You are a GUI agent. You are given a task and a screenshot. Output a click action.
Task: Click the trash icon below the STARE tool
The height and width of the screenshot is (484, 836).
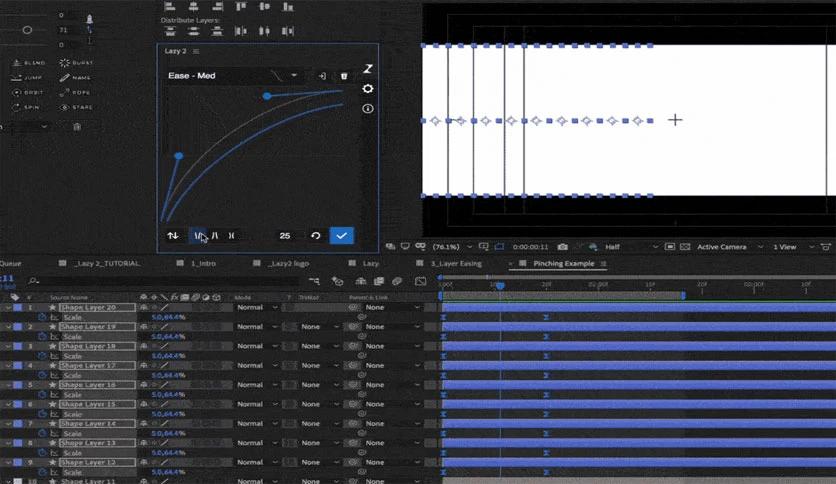click(x=77, y=127)
